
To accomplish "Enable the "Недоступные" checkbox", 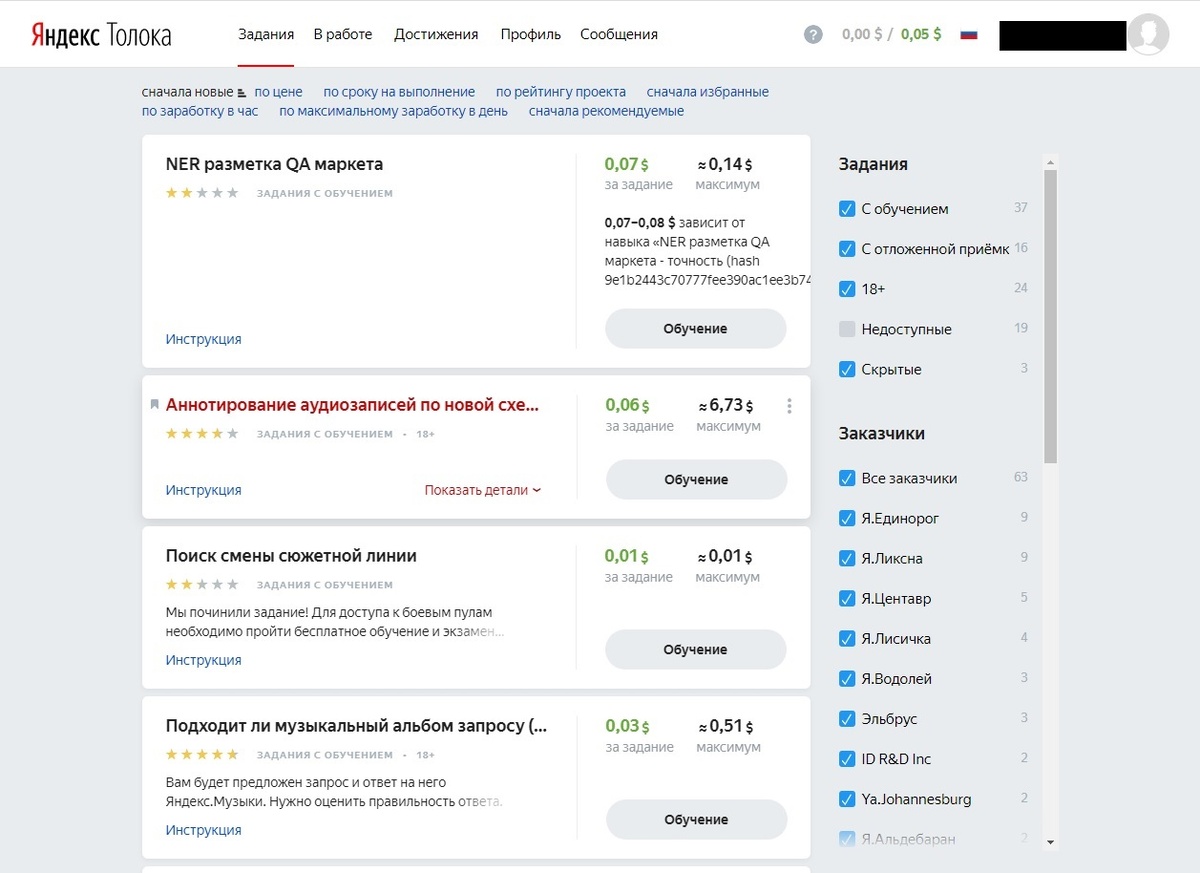I will click(847, 329).
